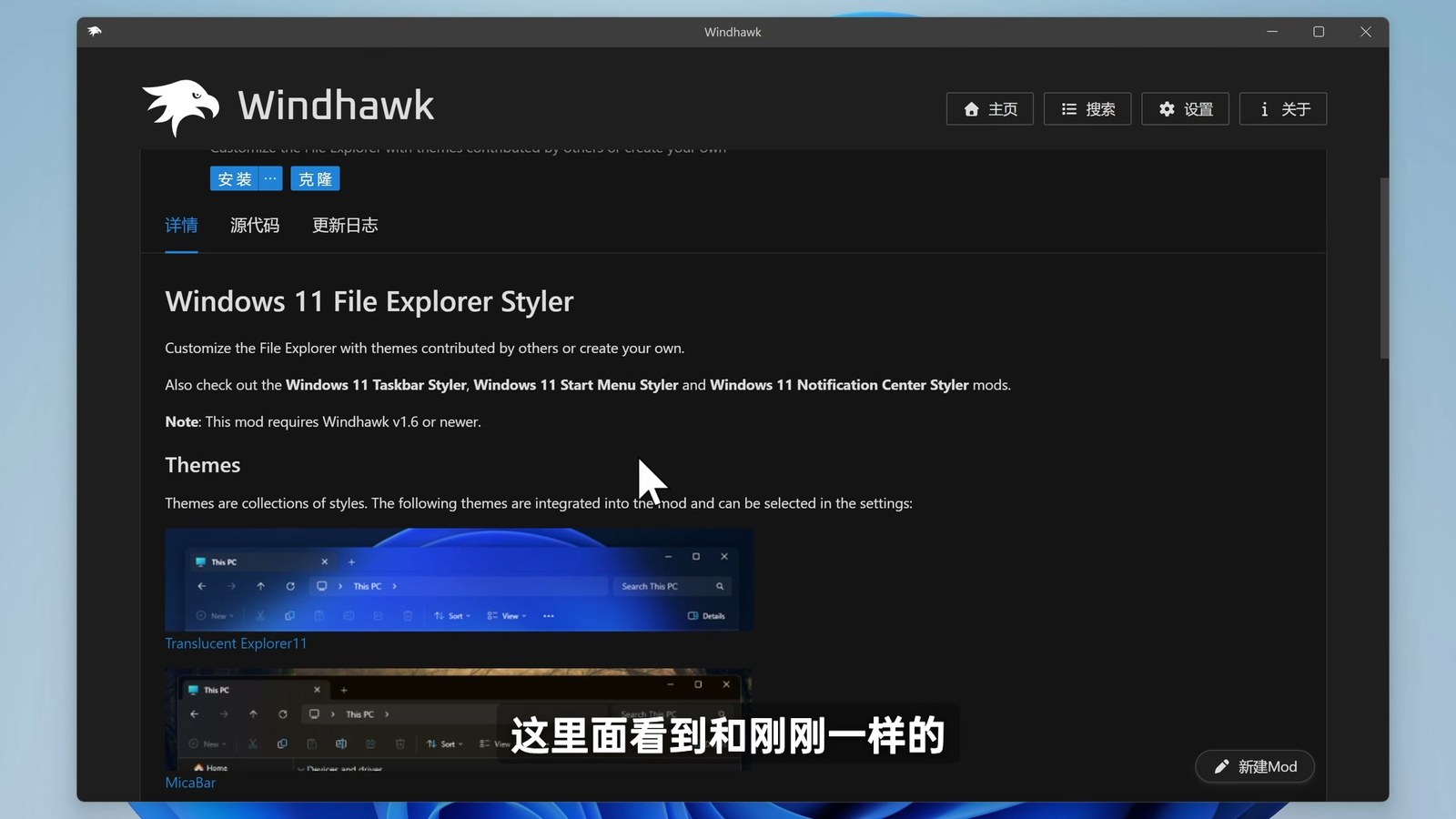Expand the install options ellipsis dropdown
This screenshot has width=1456, height=819.
point(271,179)
